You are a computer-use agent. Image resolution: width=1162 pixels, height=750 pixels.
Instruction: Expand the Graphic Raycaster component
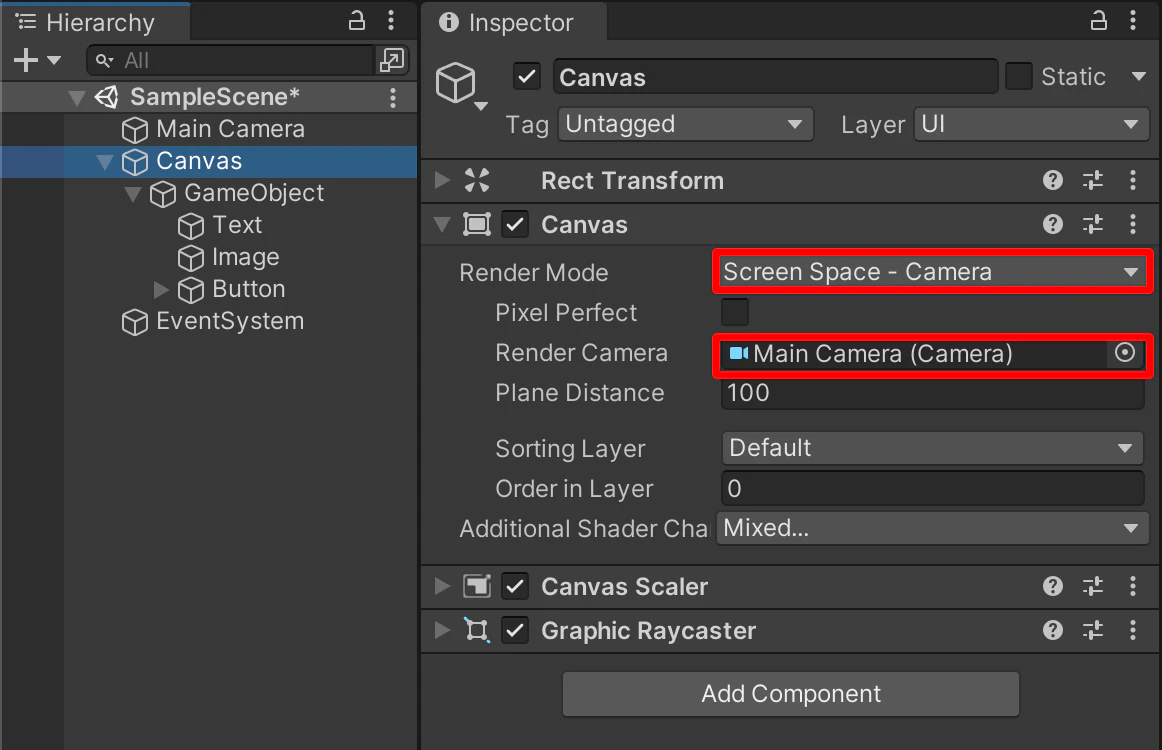point(442,630)
